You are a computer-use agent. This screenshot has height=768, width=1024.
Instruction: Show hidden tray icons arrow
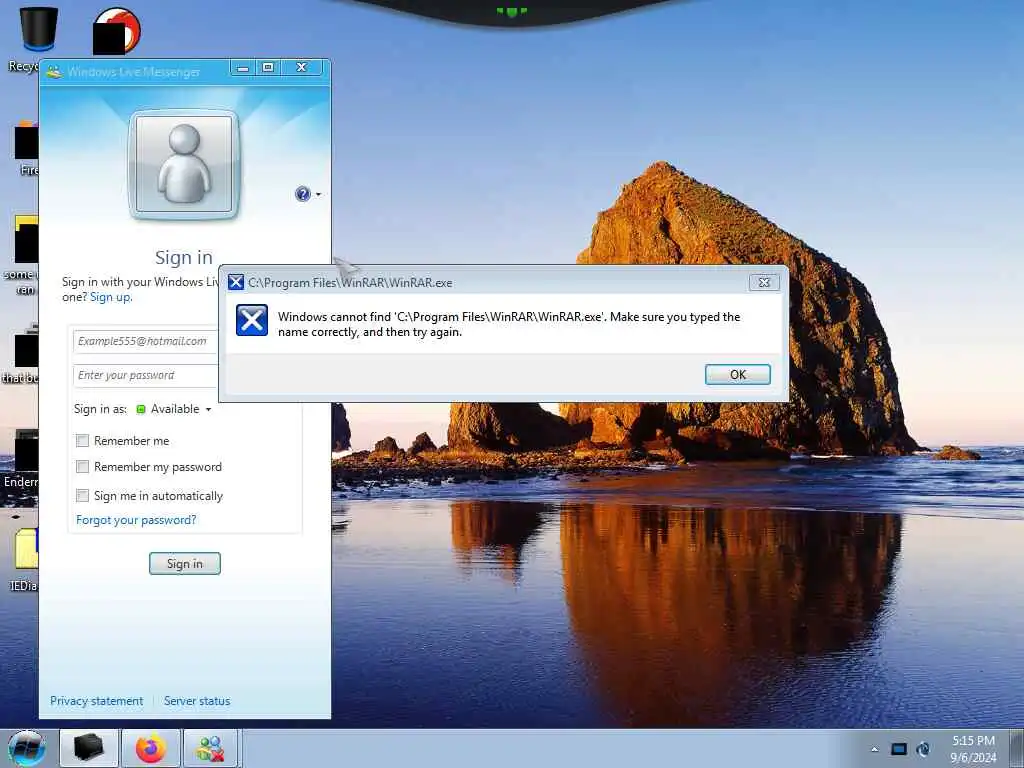click(874, 749)
